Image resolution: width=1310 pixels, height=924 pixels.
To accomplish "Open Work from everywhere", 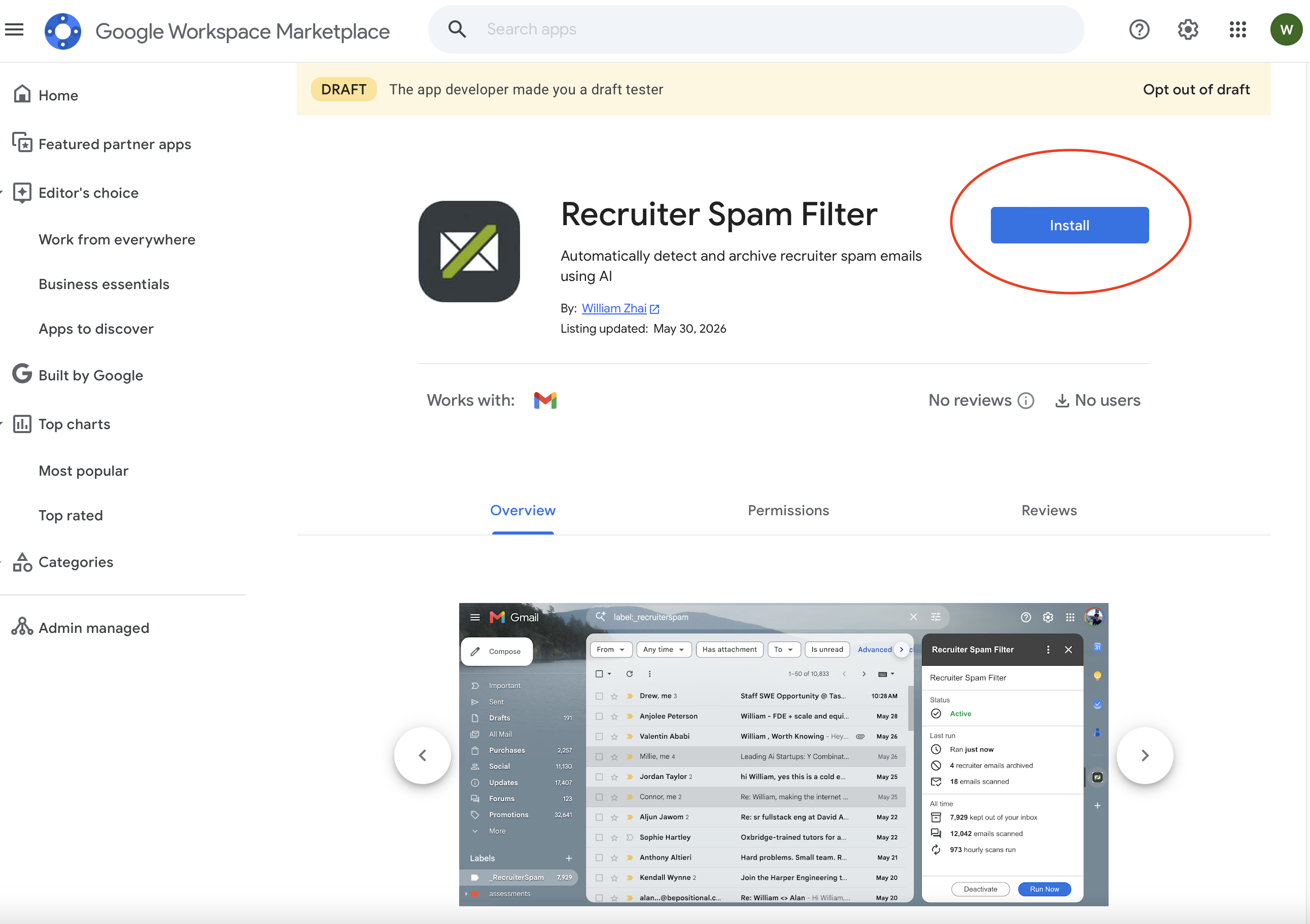I will (x=117, y=239).
